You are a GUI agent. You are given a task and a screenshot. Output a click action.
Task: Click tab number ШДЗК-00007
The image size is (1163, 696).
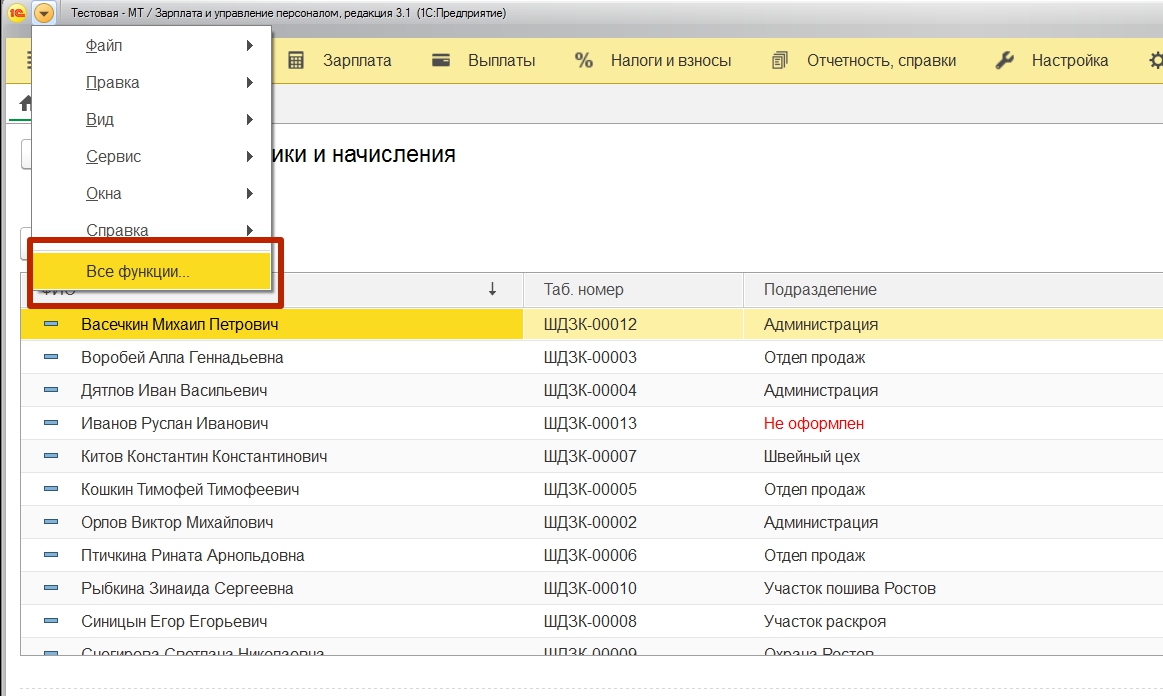click(x=590, y=456)
